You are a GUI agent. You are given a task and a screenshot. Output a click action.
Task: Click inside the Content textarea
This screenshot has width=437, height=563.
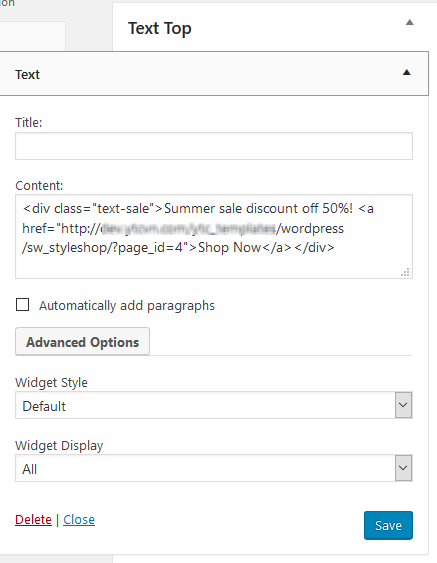[214, 237]
